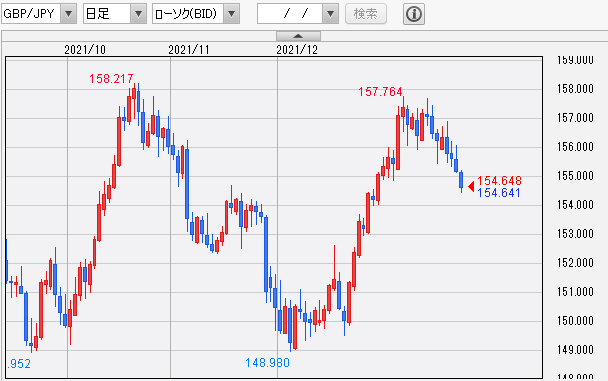Click the 2021/12 date axis label

click(297, 50)
